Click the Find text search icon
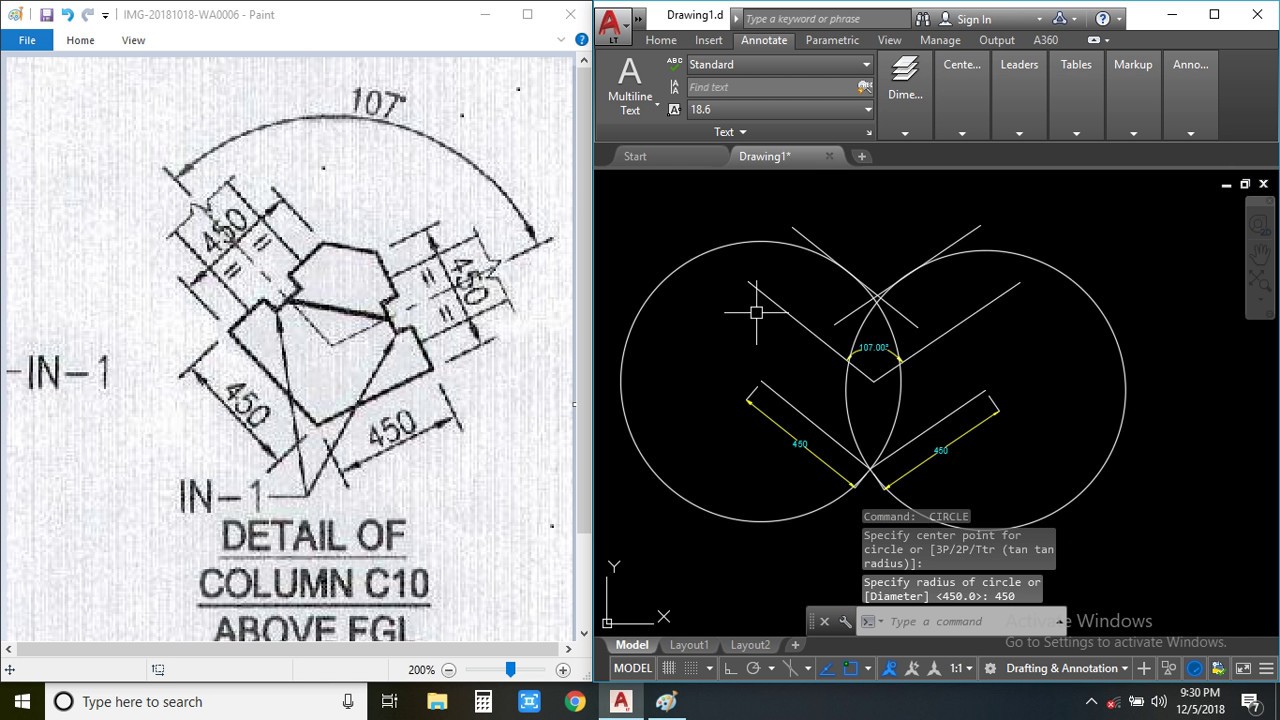 point(865,87)
